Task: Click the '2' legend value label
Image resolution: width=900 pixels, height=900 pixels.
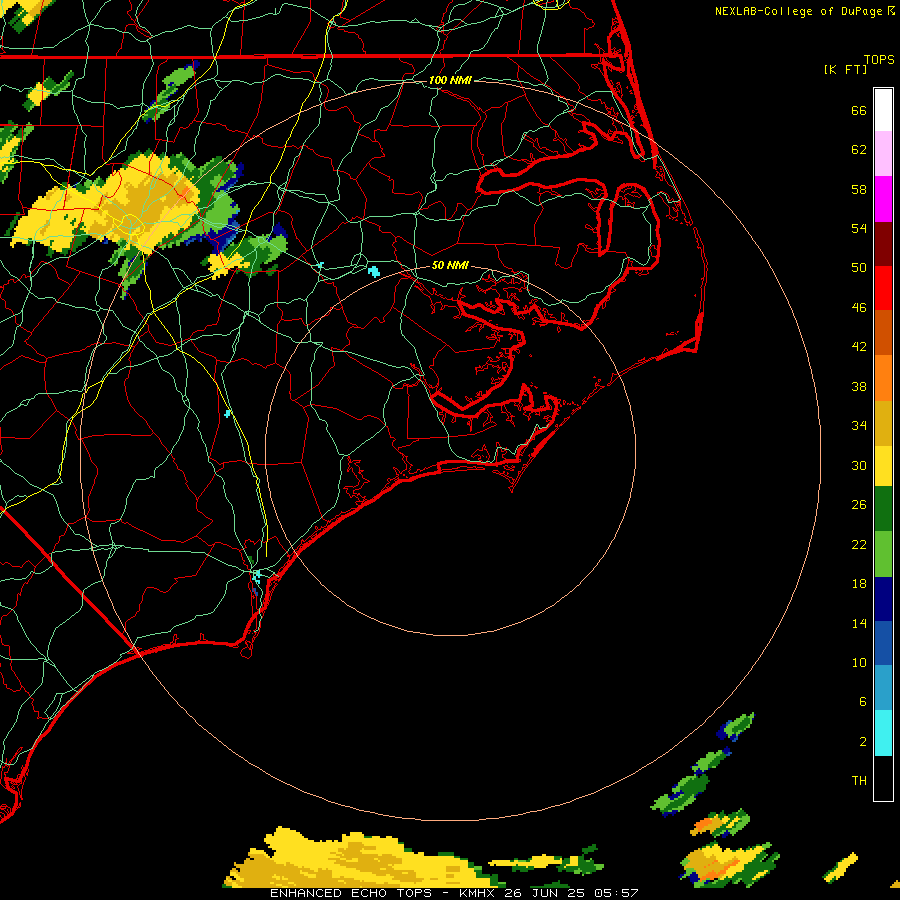Action: click(863, 742)
